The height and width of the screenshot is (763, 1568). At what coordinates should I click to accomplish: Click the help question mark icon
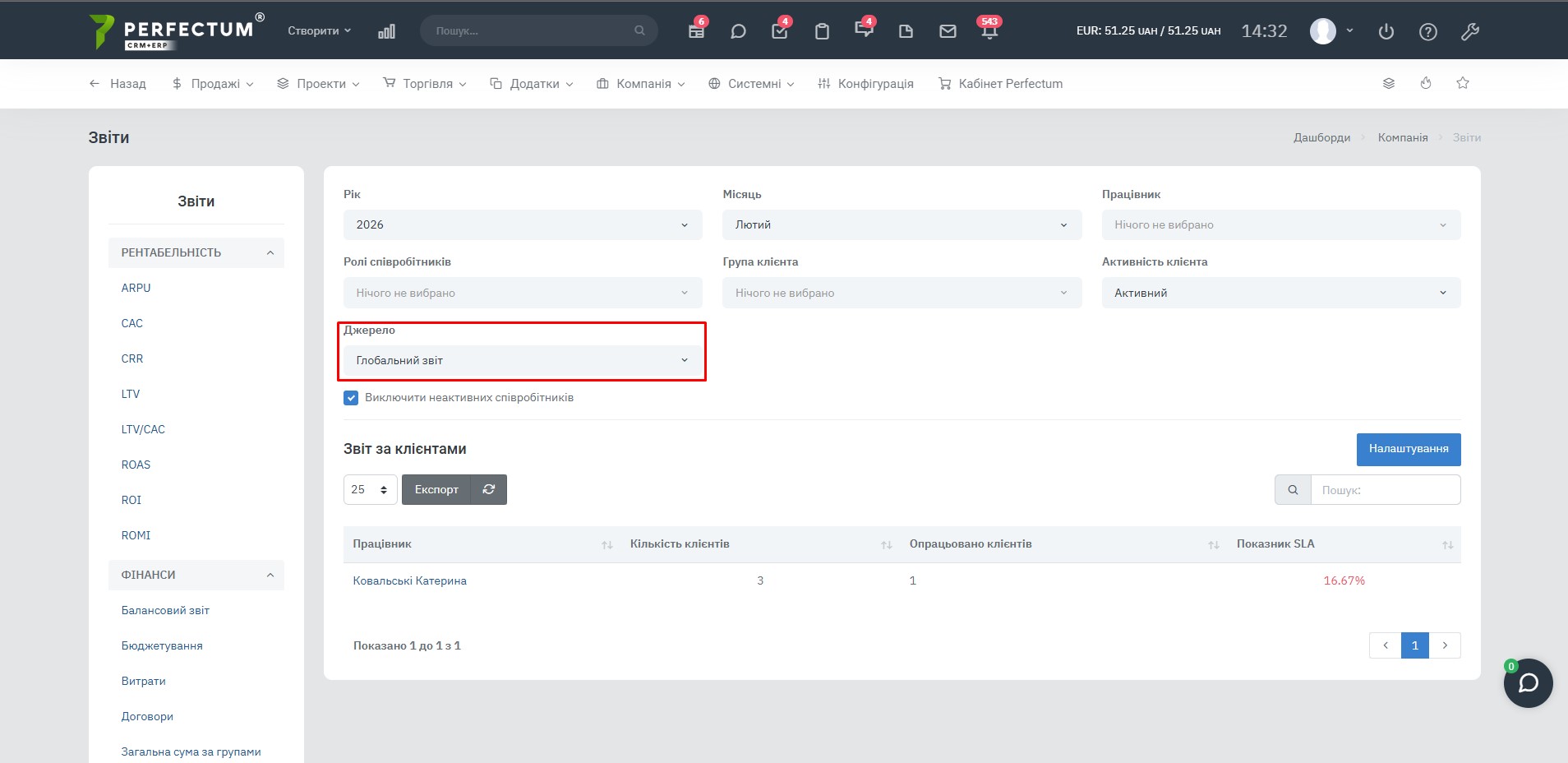point(1428,31)
